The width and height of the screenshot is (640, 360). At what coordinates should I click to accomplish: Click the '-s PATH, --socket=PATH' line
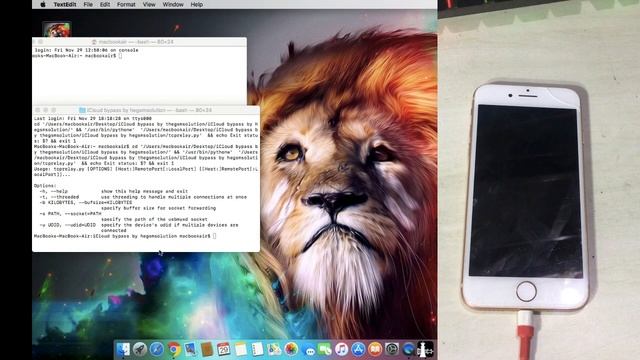point(70,213)
